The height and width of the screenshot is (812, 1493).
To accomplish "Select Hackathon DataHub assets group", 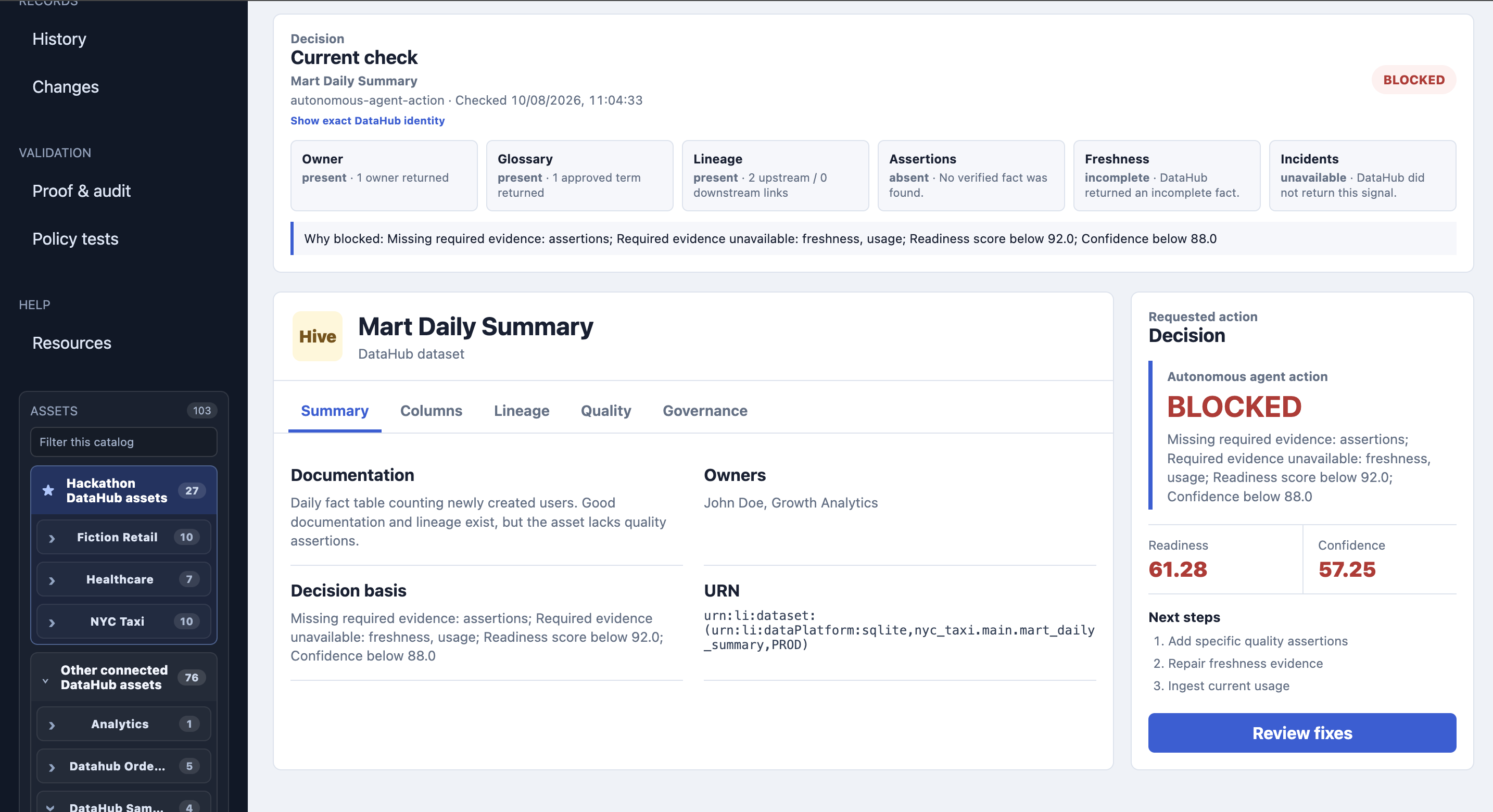I will [x=123, y=490].
